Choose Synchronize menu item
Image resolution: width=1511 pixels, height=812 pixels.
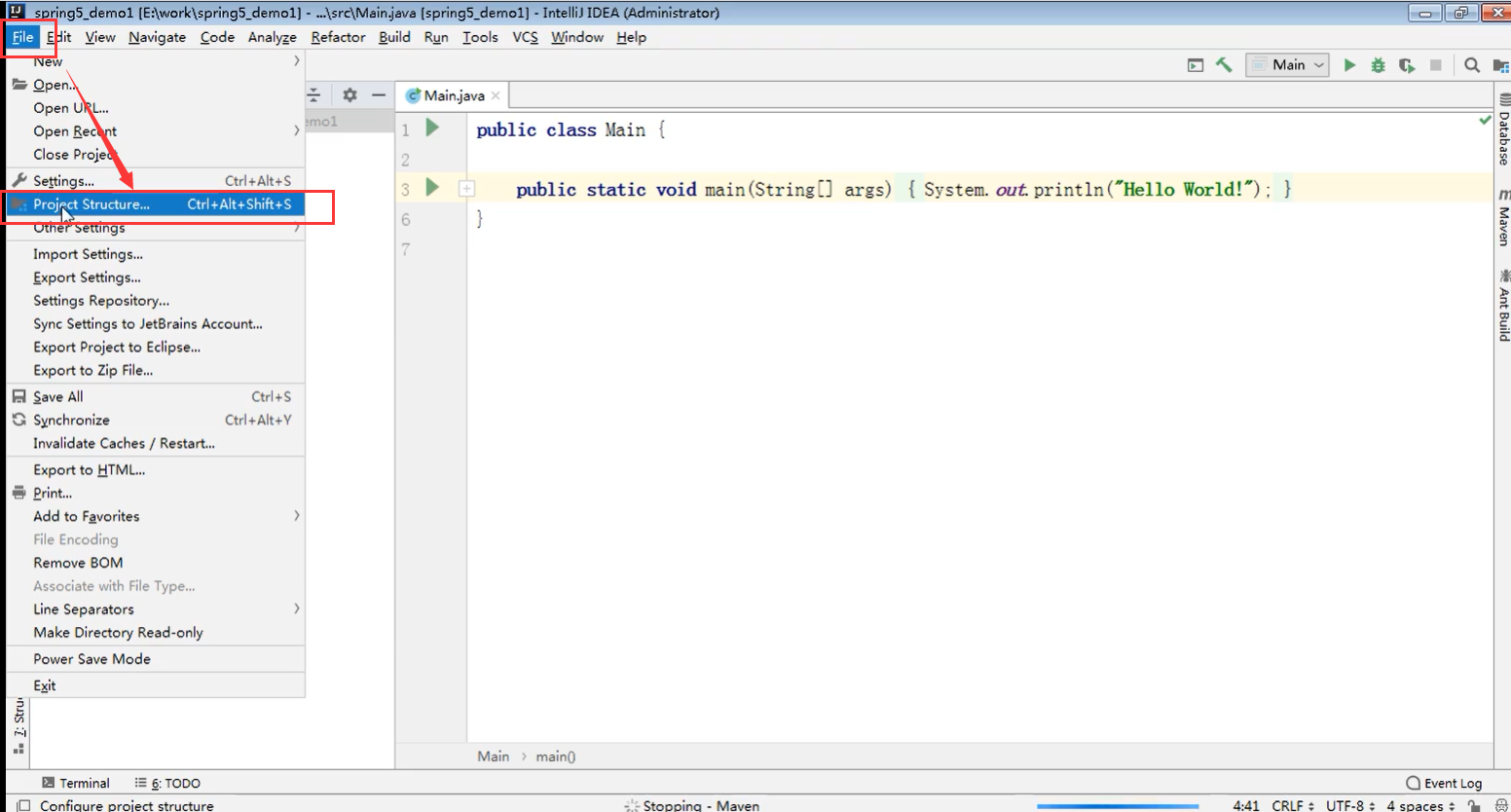[156, 420]
